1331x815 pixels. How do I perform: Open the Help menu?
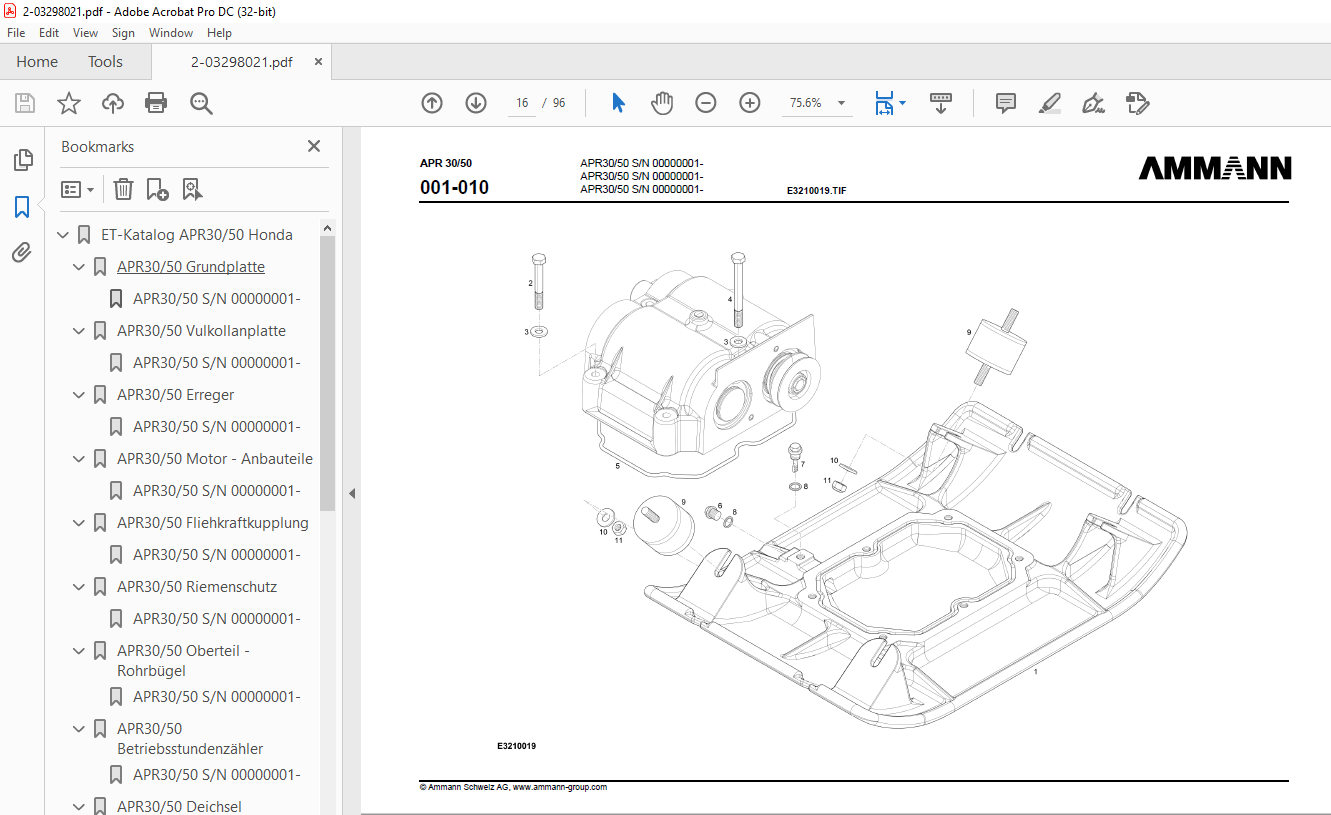[219, 33]
